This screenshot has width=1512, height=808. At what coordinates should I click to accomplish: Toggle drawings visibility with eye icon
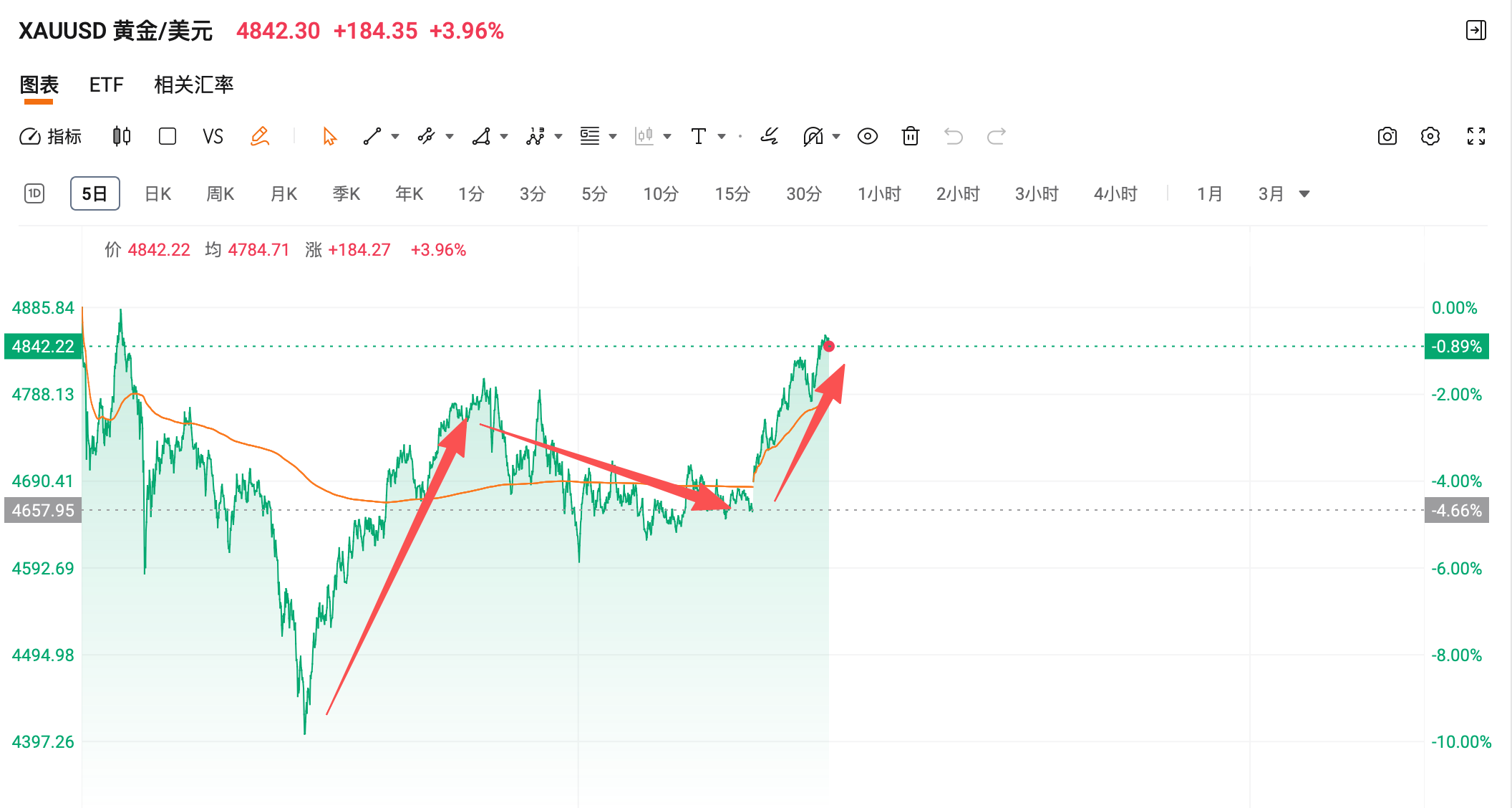click(867, 136)
